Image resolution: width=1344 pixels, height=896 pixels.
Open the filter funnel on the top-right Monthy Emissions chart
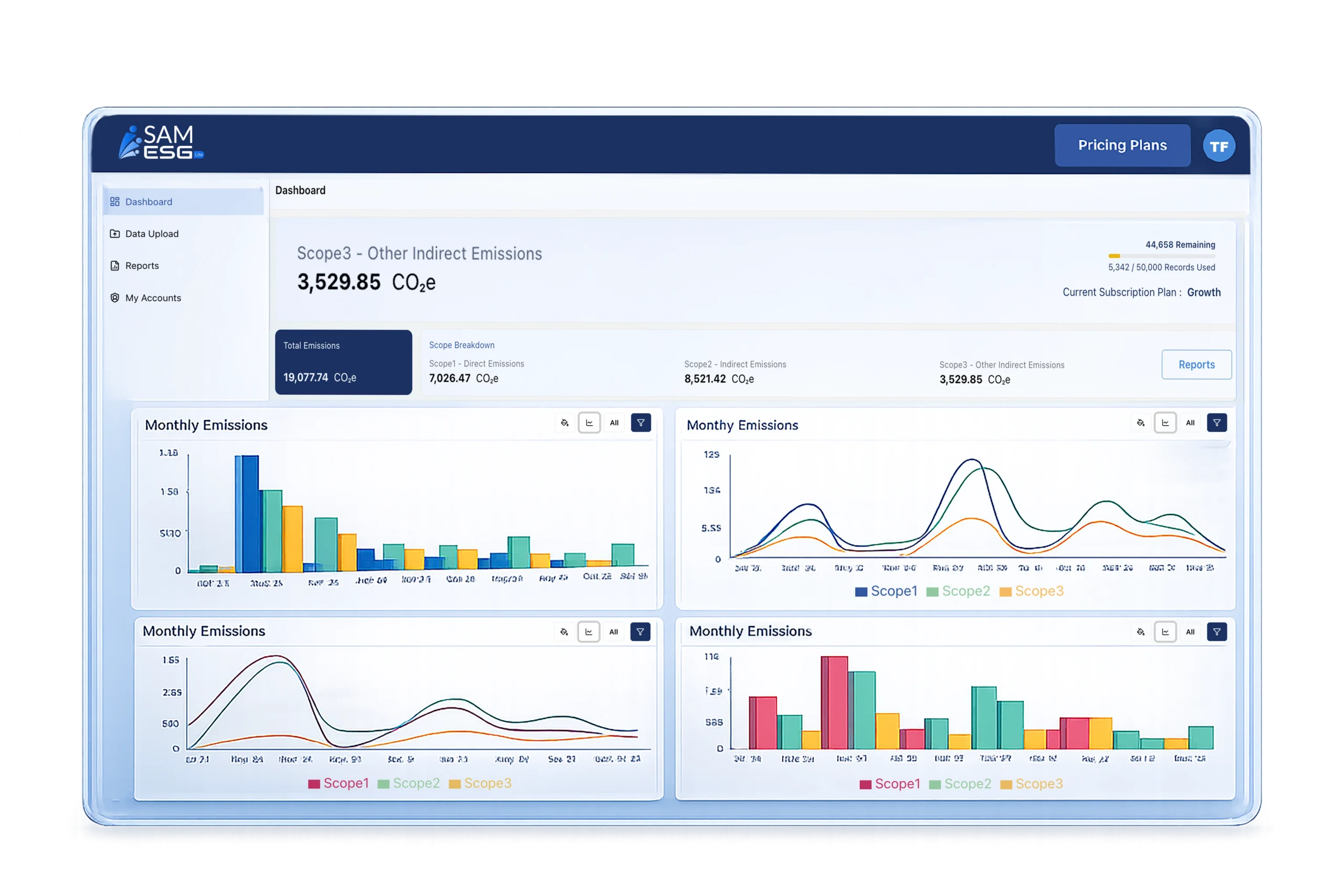[1217, 423]
